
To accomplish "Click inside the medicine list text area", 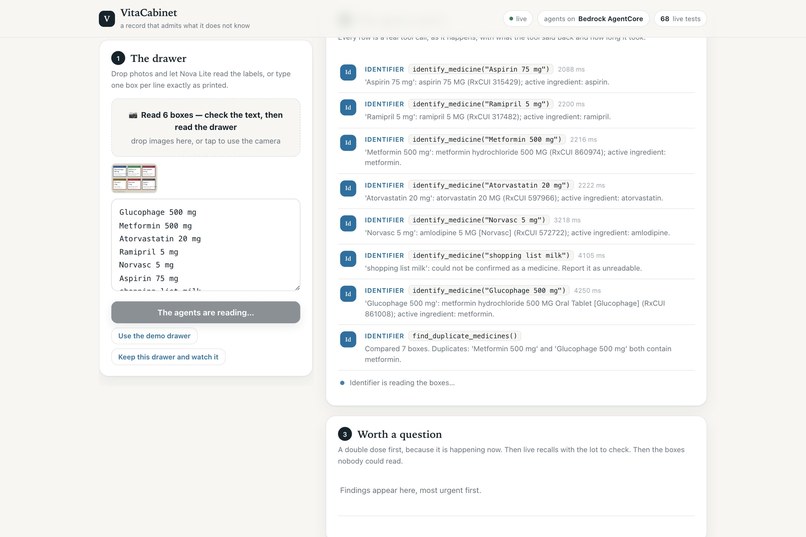I will 206,245.
